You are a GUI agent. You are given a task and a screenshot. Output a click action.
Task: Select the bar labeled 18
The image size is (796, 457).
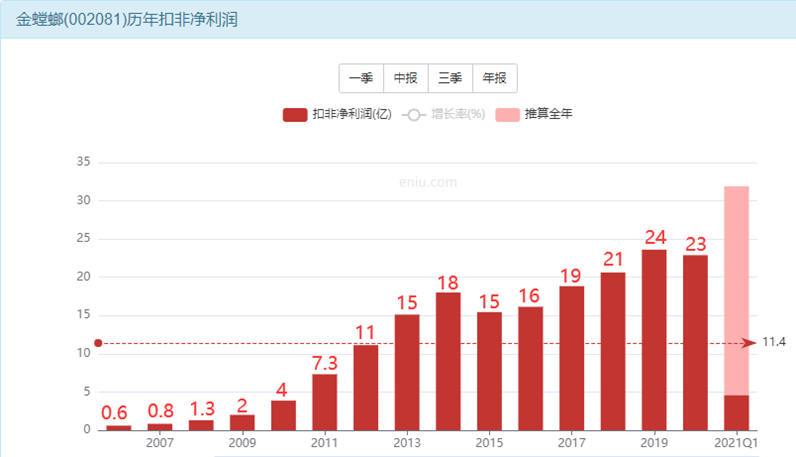point(448,361)
